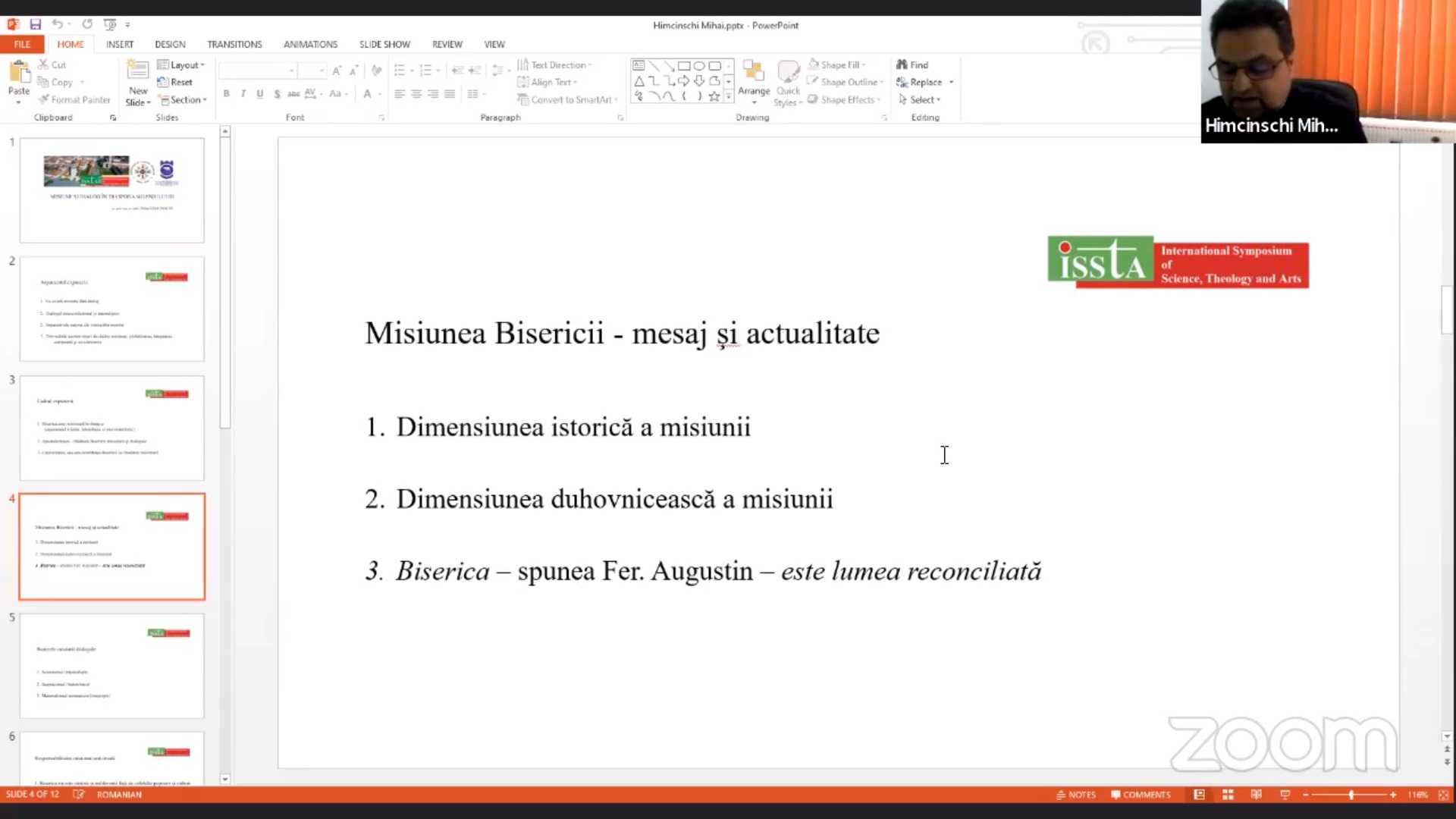Open Reading View from status bar
The image size is (1456, 819).
pos(1256,794)
